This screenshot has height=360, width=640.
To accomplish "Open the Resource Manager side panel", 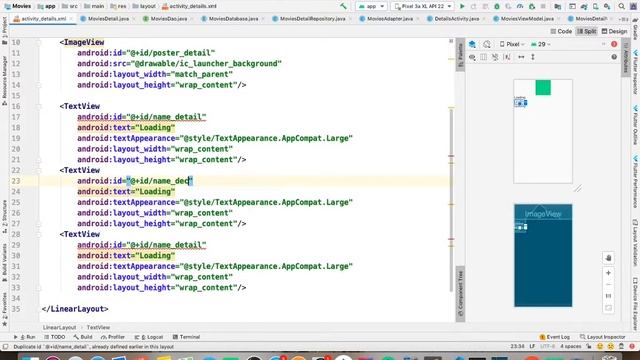I will 4,80.
